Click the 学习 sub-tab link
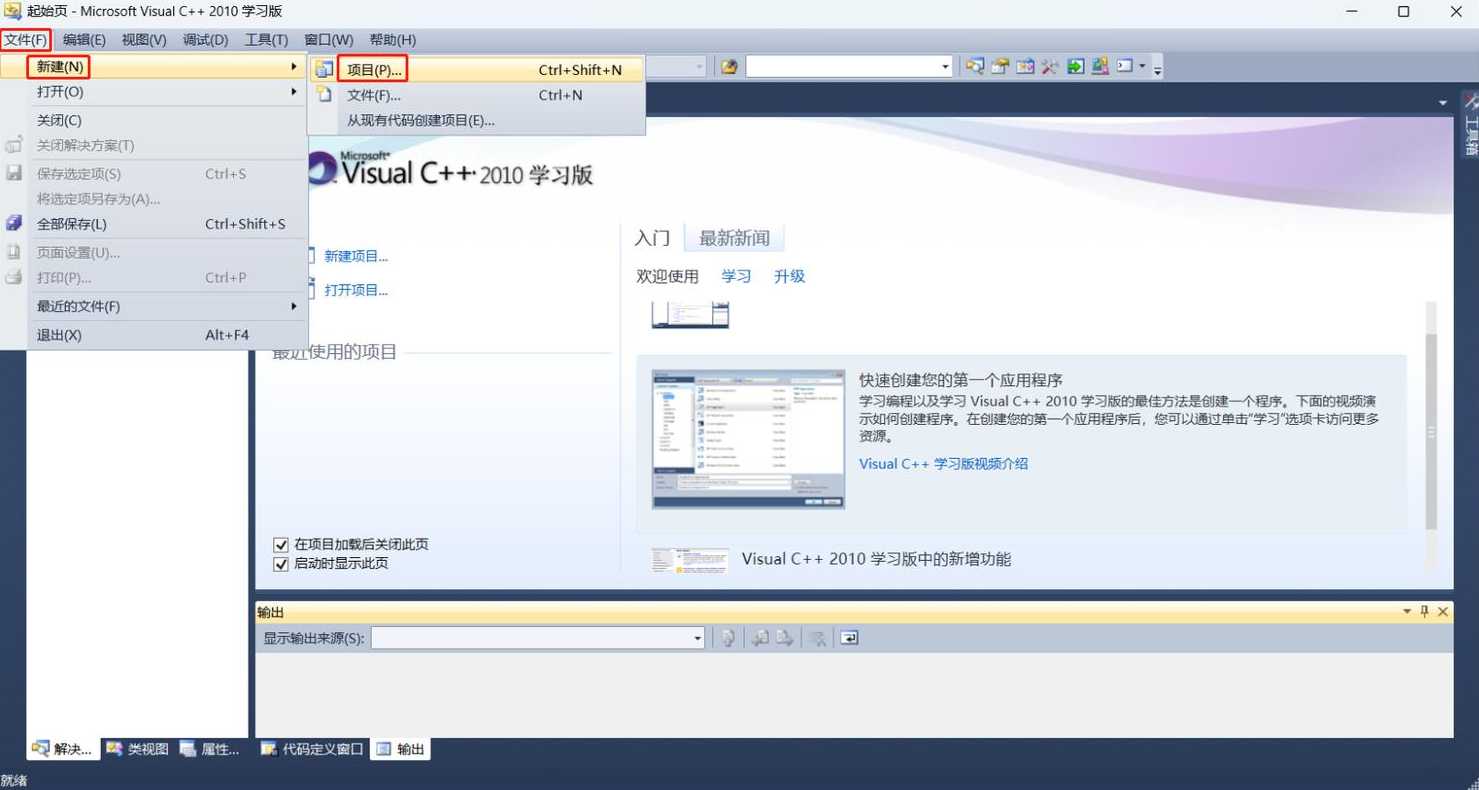Viewport: 1479px width, 790px height. click(736, 276)
